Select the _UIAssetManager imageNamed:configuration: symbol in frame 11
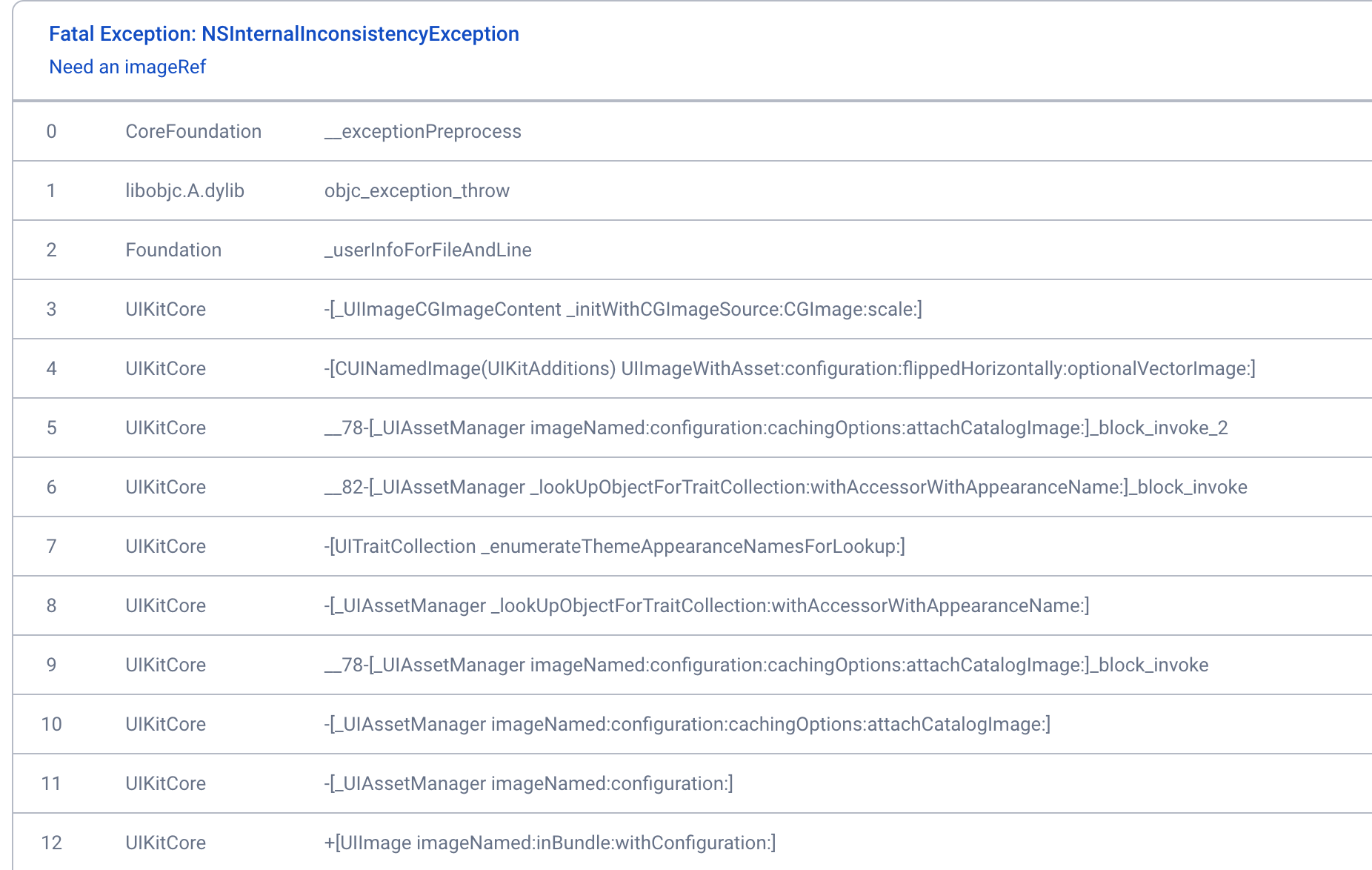Screen dimensions: 1372x870 point(528,783)
